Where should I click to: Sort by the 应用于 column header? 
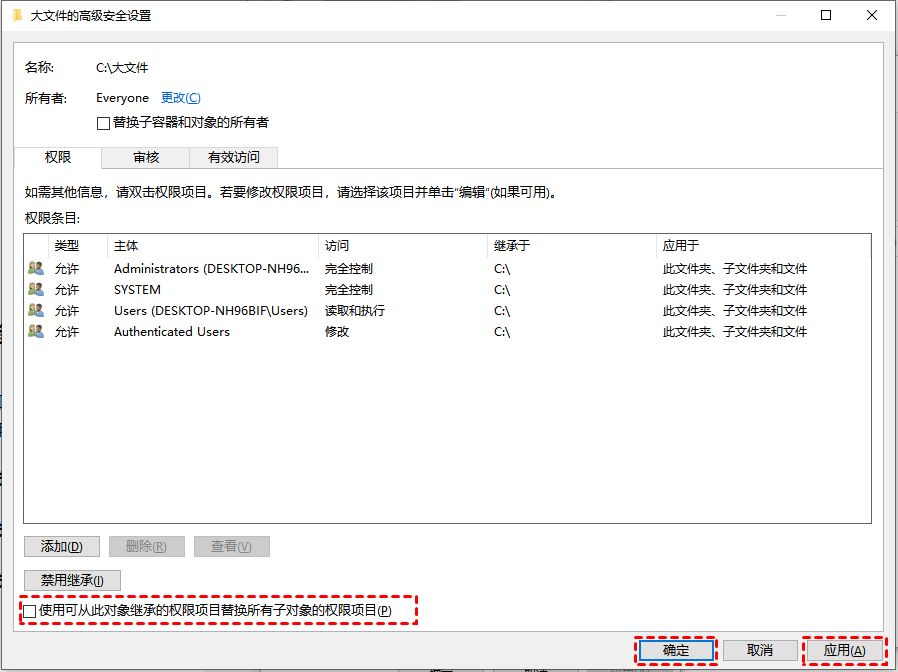pyautogui.click(x=763, y=246)
